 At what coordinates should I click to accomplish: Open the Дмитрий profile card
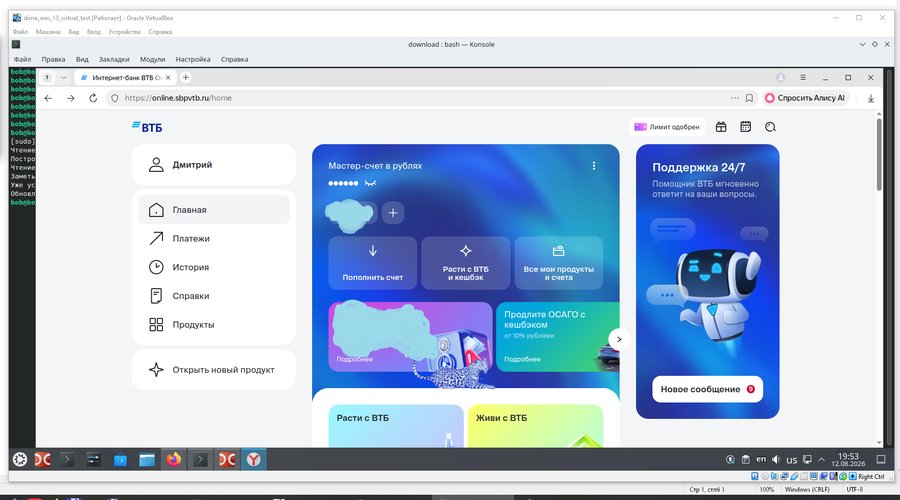pos(214,165)
